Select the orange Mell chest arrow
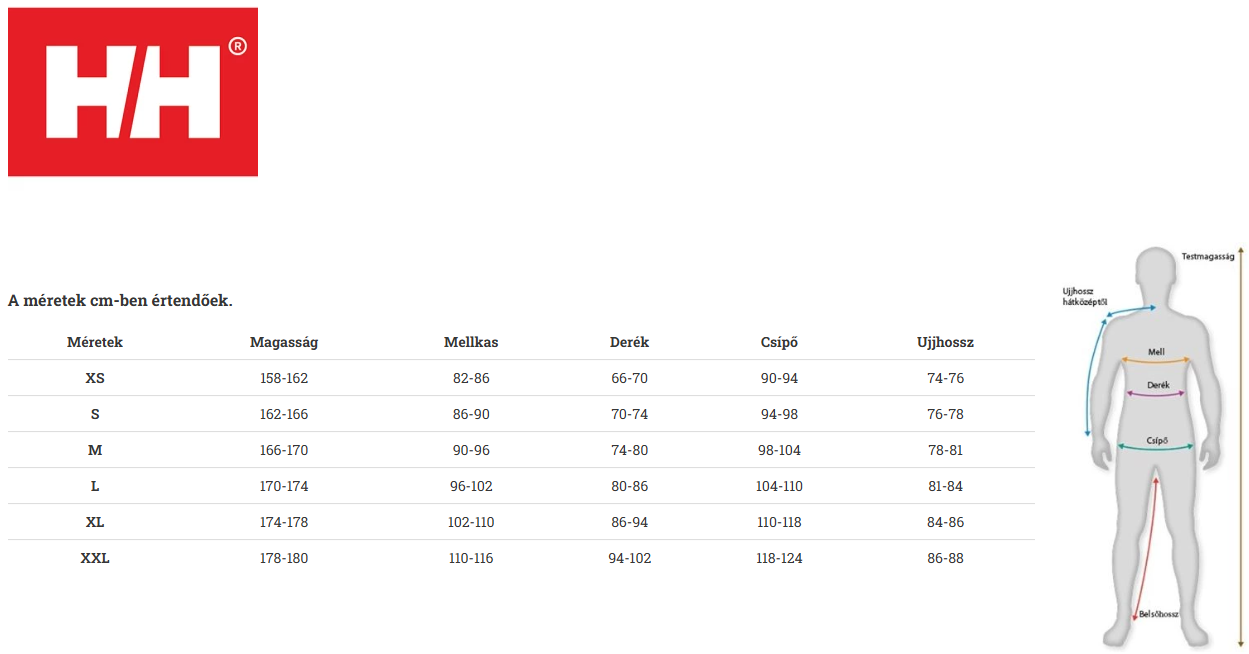The width and height of the screenshot is (1249, 654). [1156, 358]
